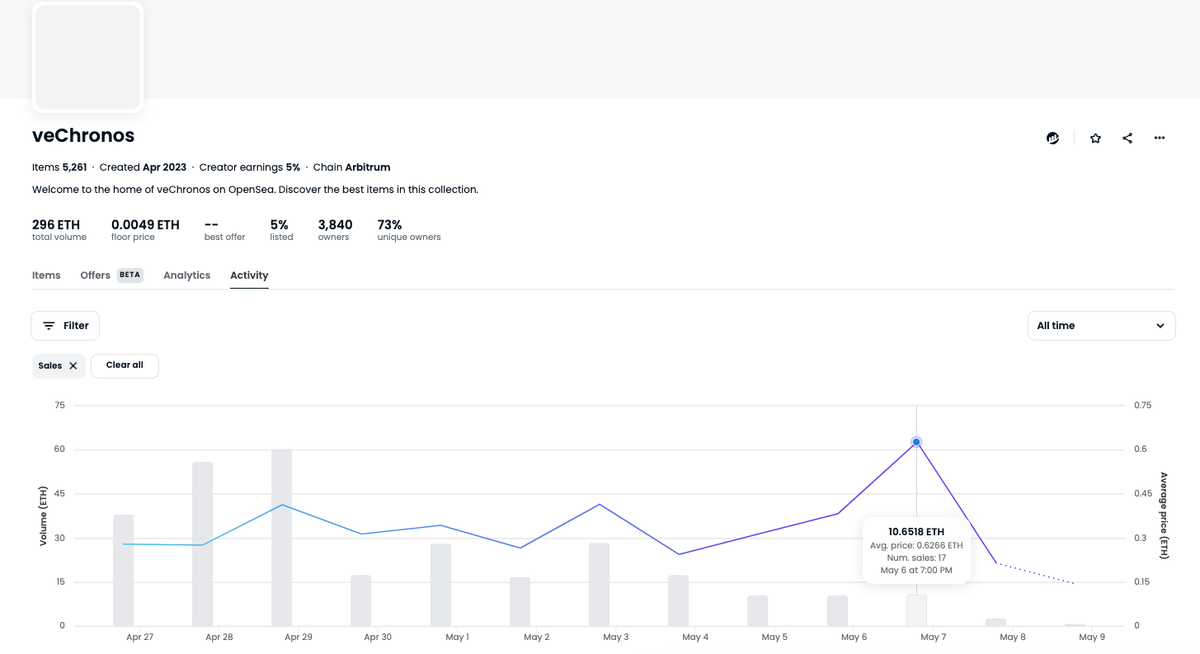1200x654 pixels.
Task: Open the Offers BETA tab
Action: [x=111, y=275]
